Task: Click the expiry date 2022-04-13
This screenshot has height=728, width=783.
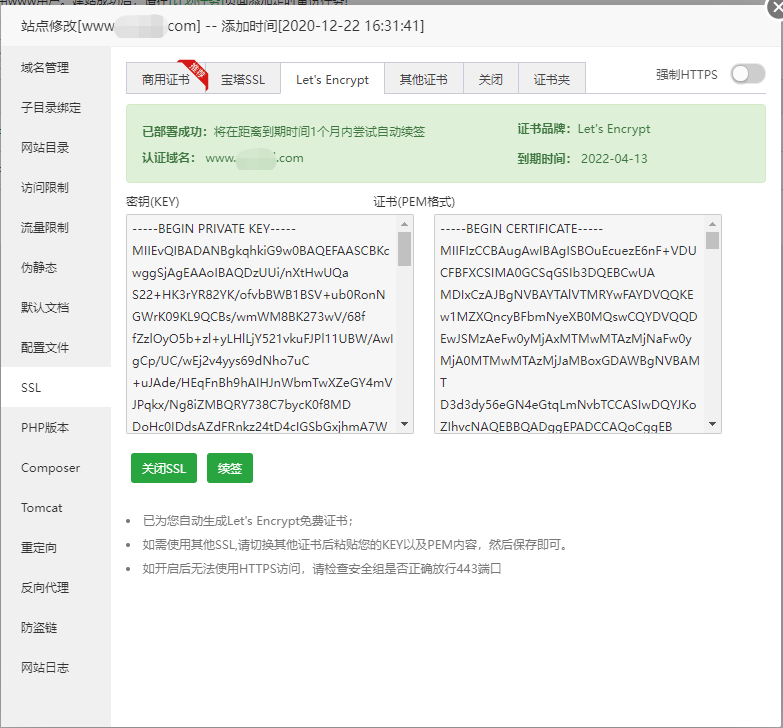Action: coord(614,158)
